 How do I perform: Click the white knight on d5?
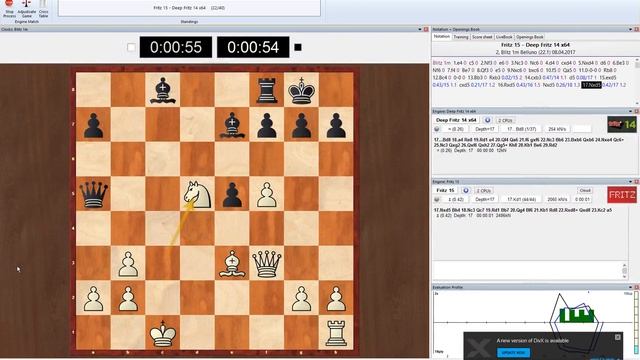197,194
